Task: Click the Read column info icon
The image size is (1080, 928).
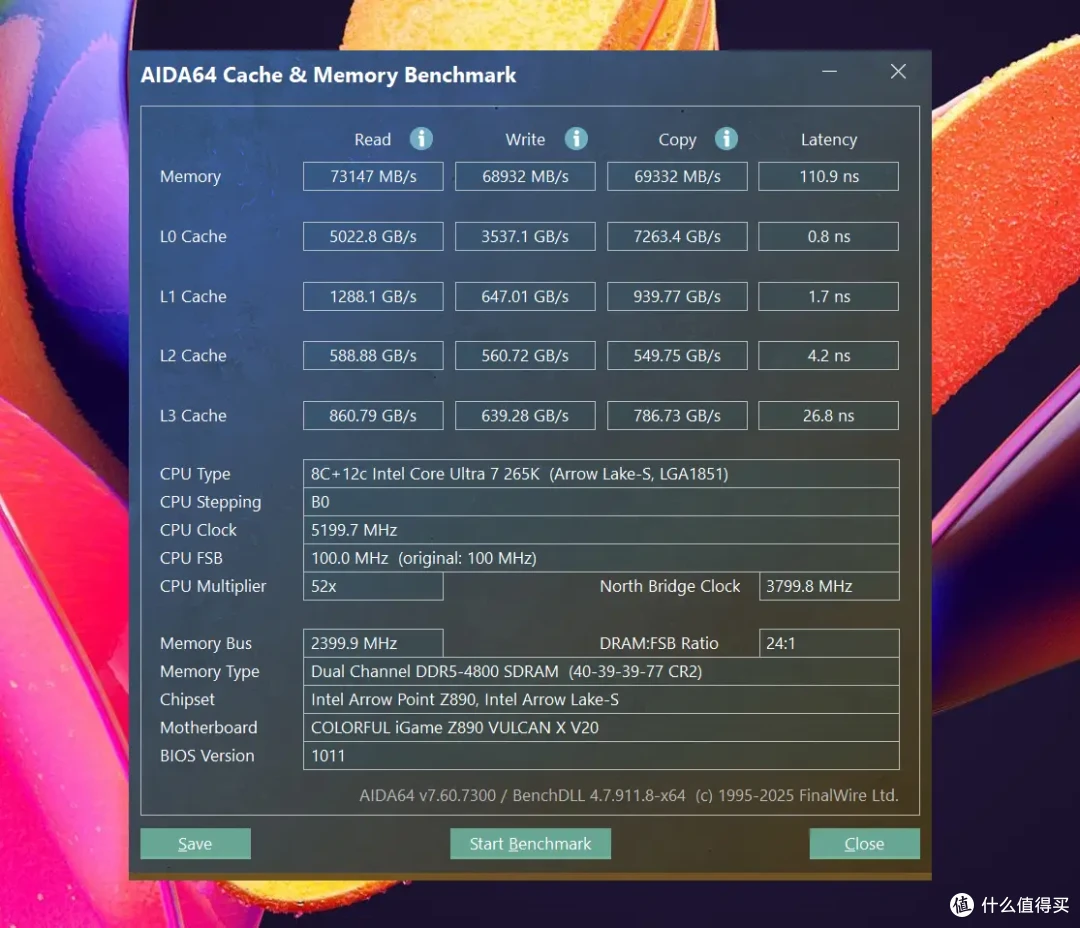Action: (x=421, y=138)
